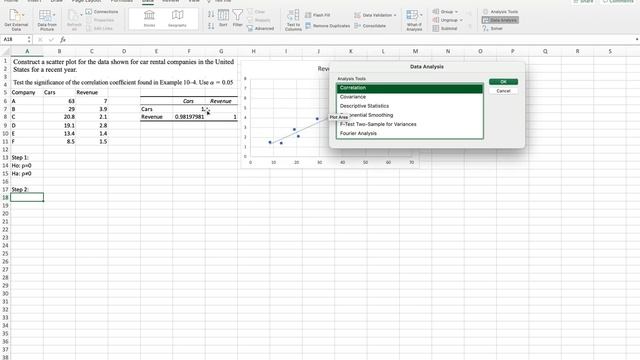Select Exponential Smoothing in the list
640x360 pixels.
[409, 115]
